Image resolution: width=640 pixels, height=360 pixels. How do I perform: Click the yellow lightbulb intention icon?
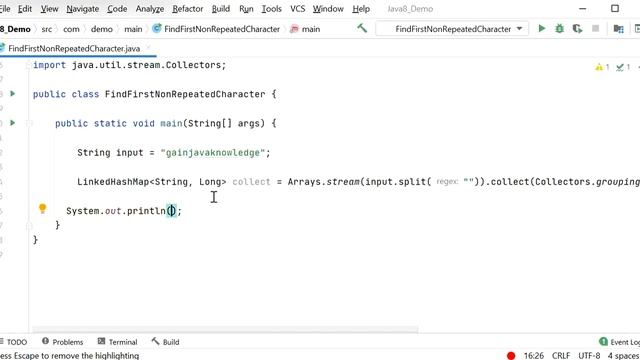tap(42, 209)
